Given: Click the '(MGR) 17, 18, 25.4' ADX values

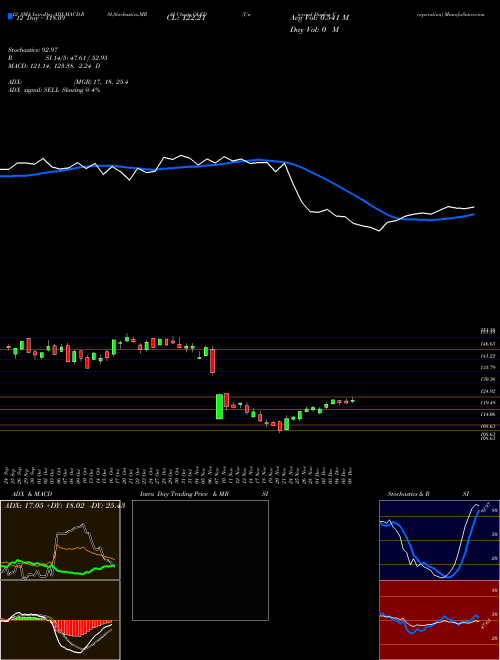Looking at the screenshot, I should click(x=101, y=82).
